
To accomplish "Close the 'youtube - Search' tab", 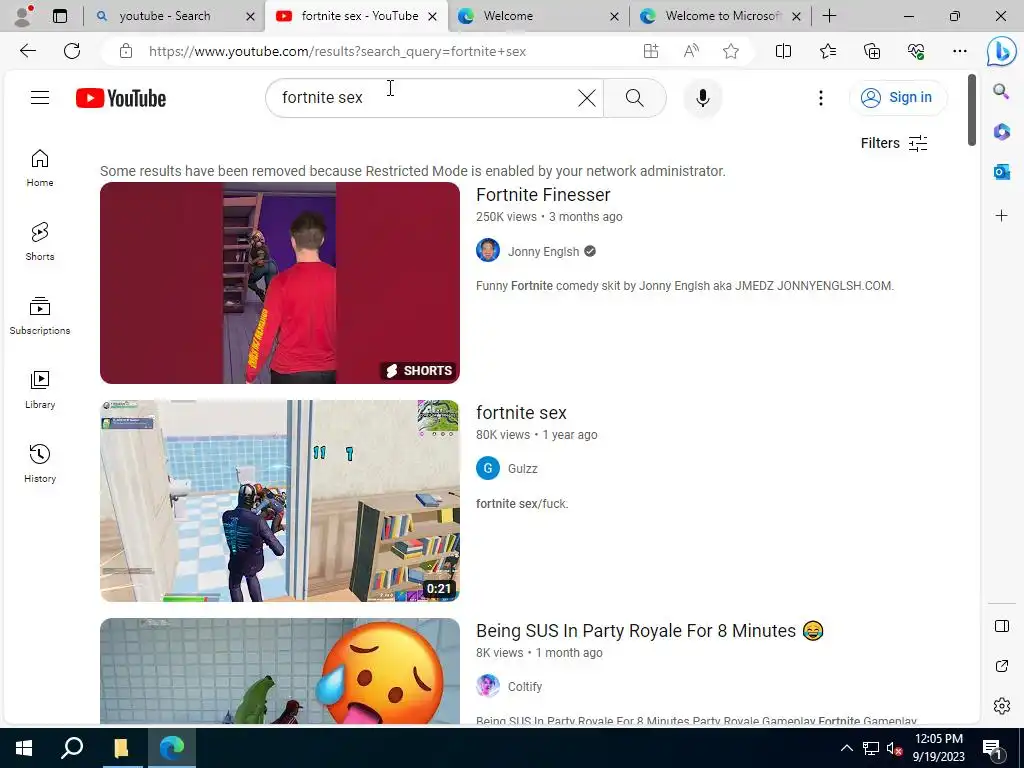I will (250, 16).
